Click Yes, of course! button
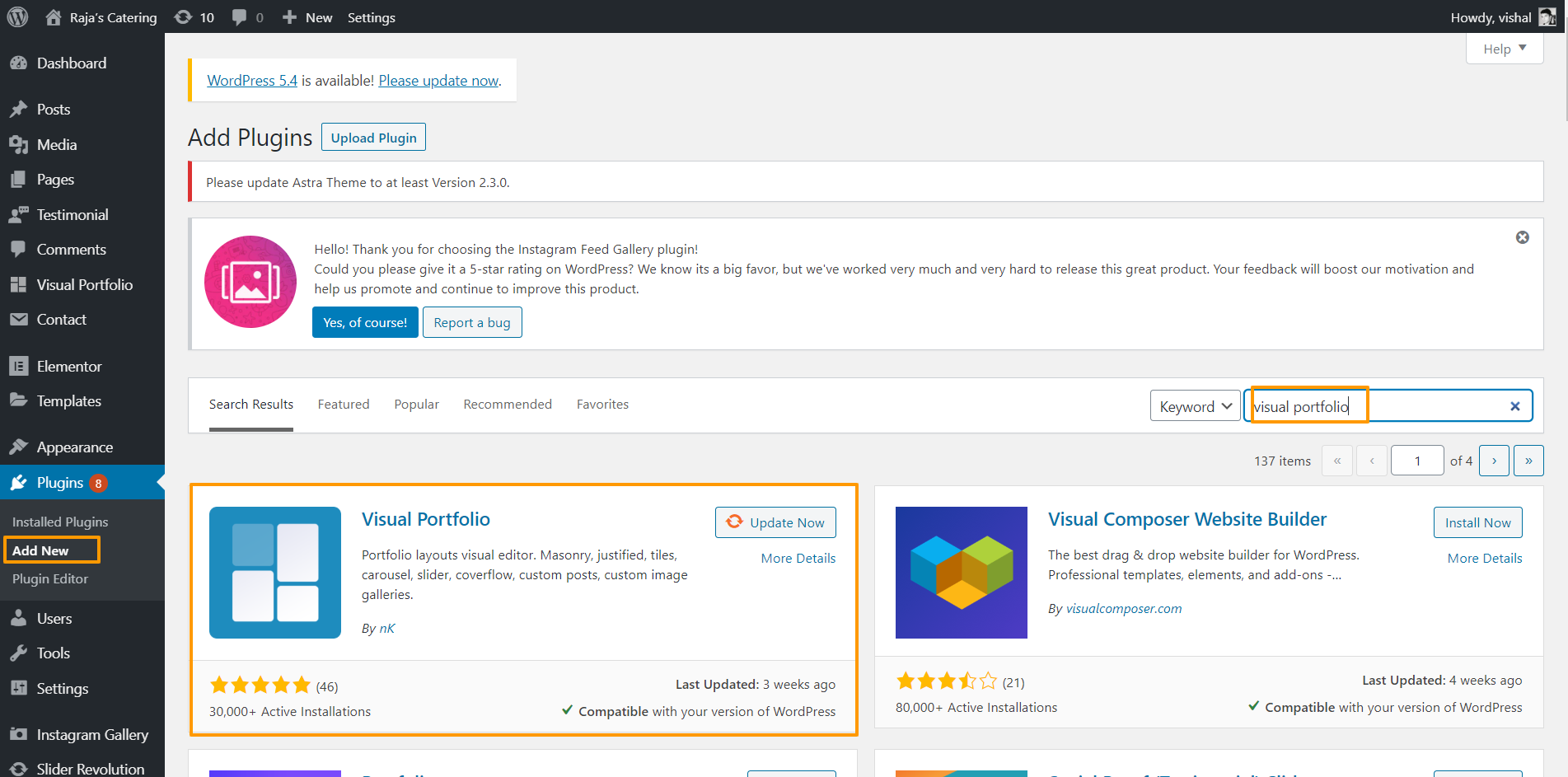This screenshot has width=1568, height=777. [x=365, y=322]
